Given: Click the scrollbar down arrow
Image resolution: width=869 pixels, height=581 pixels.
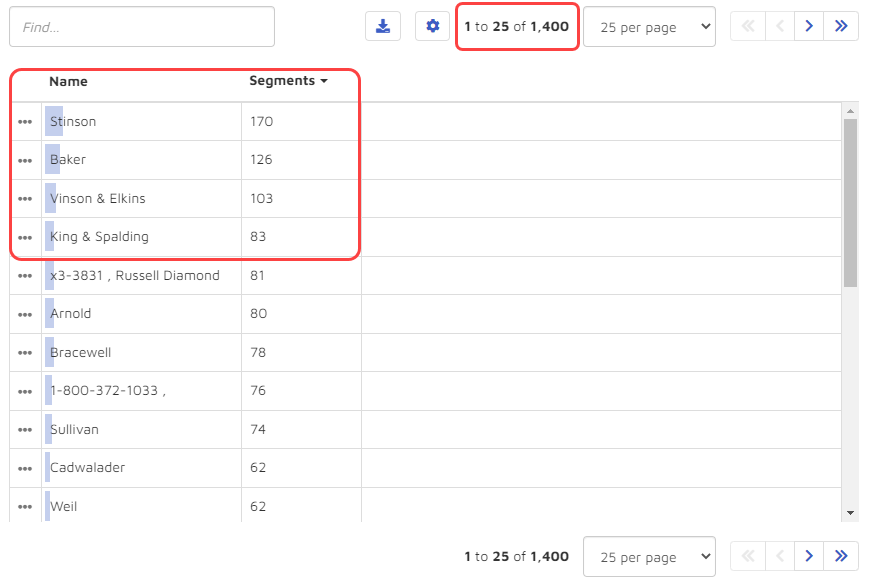Looking at the screenshot, I should click(x=850, y=513).
